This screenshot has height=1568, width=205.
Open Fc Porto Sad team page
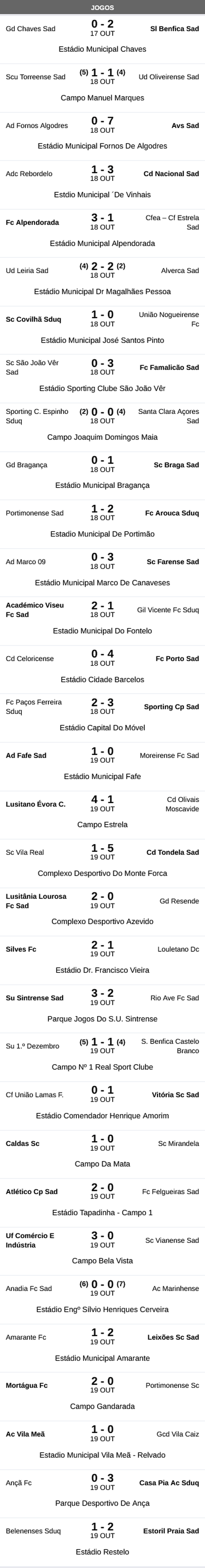point(177,659)
